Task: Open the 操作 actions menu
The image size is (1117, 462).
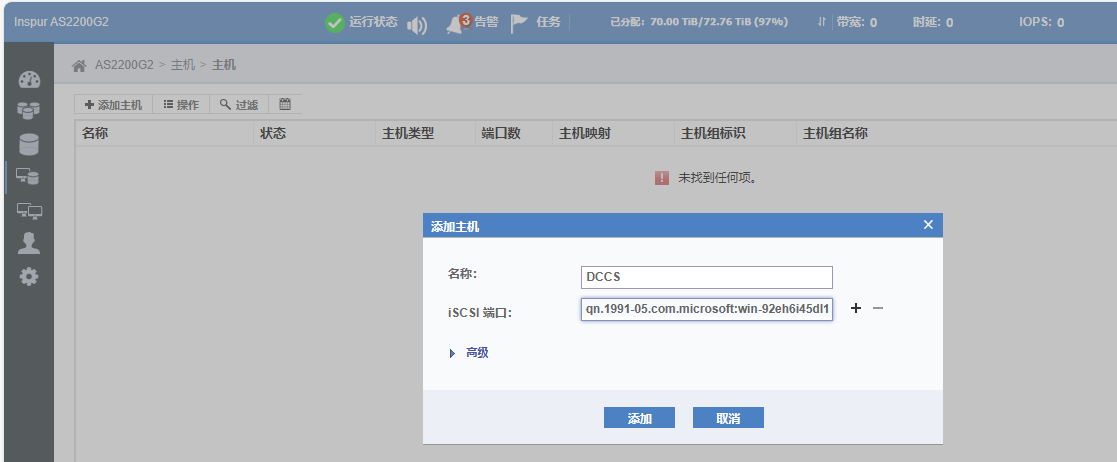Action: 181,105
